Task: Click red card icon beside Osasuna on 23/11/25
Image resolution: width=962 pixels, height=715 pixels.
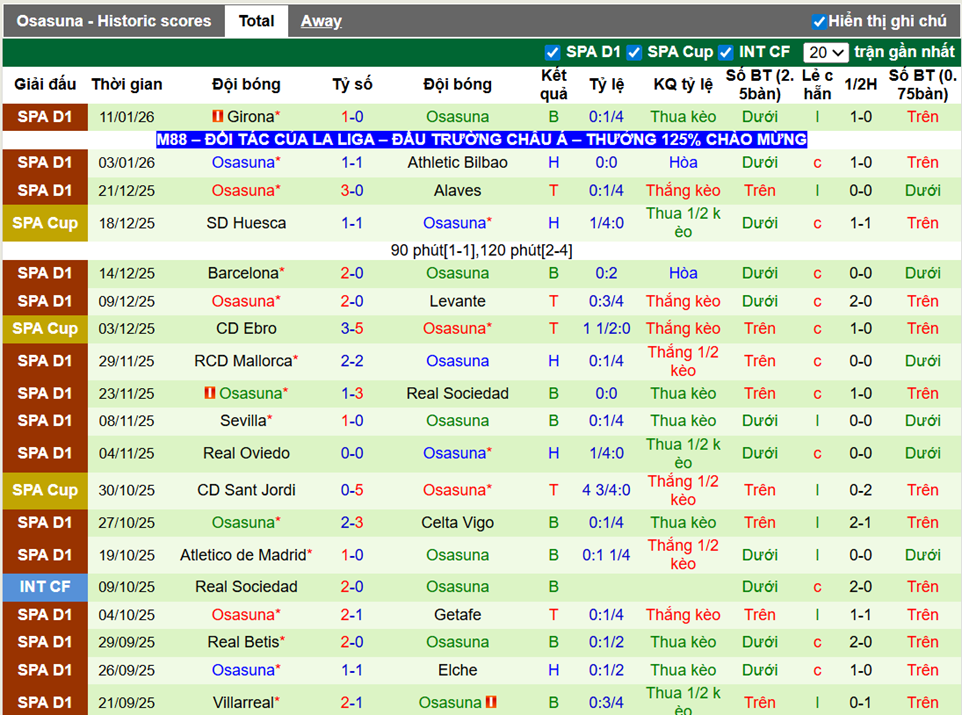Action: click(210, 393)
